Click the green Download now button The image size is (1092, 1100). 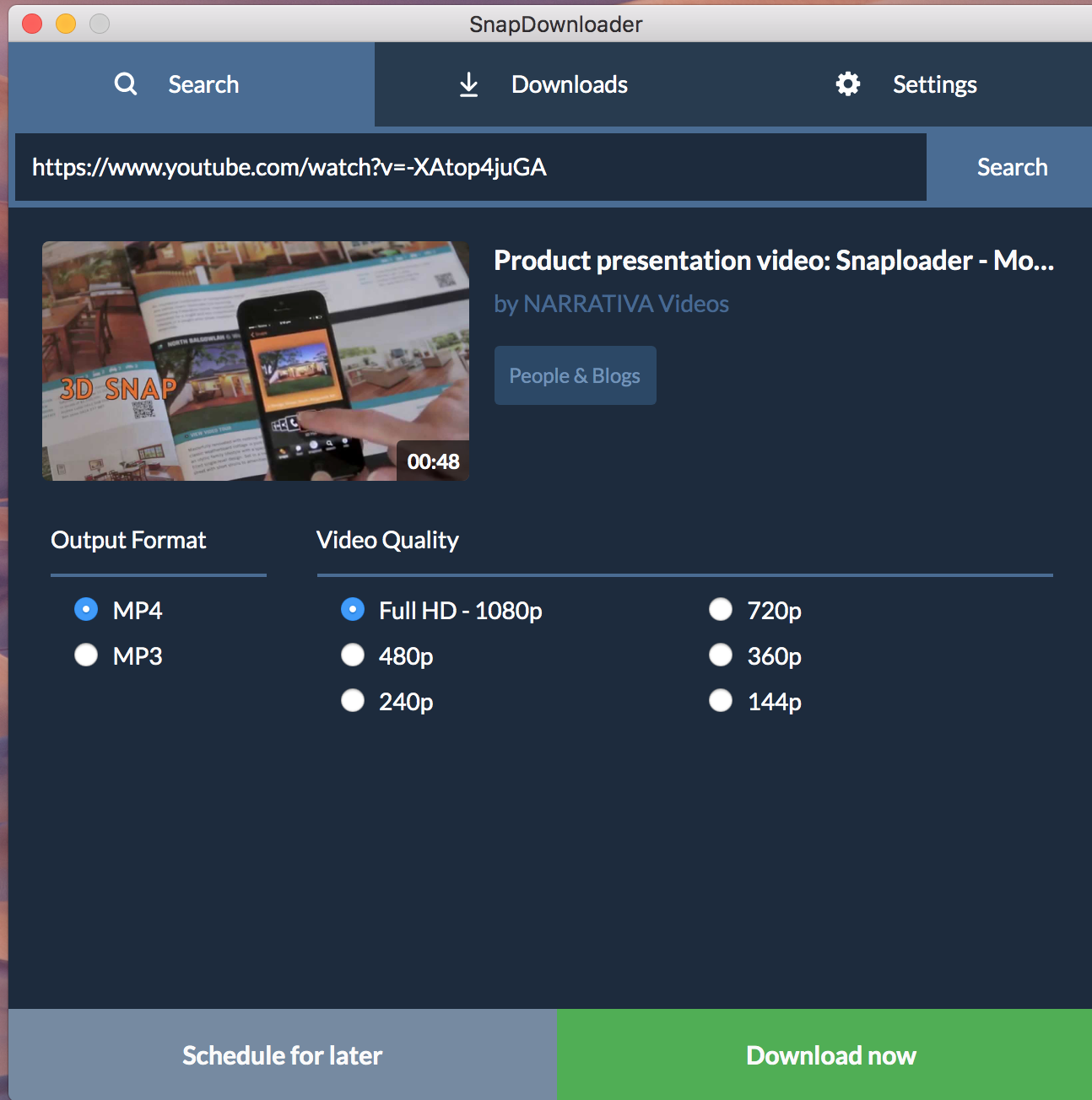click(x=824, y=1054)
